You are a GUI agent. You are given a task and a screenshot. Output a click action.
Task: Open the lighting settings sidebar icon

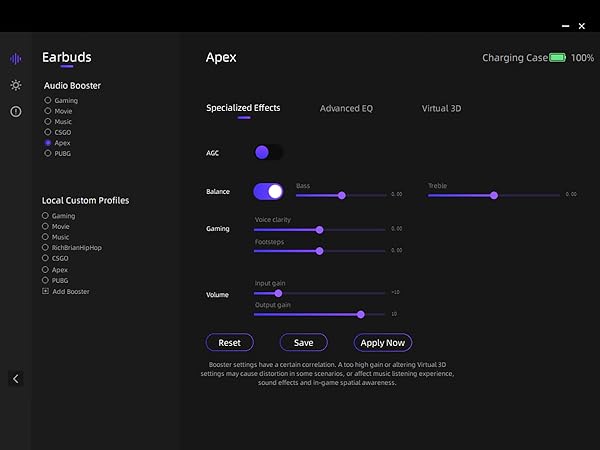click(15, 85)
